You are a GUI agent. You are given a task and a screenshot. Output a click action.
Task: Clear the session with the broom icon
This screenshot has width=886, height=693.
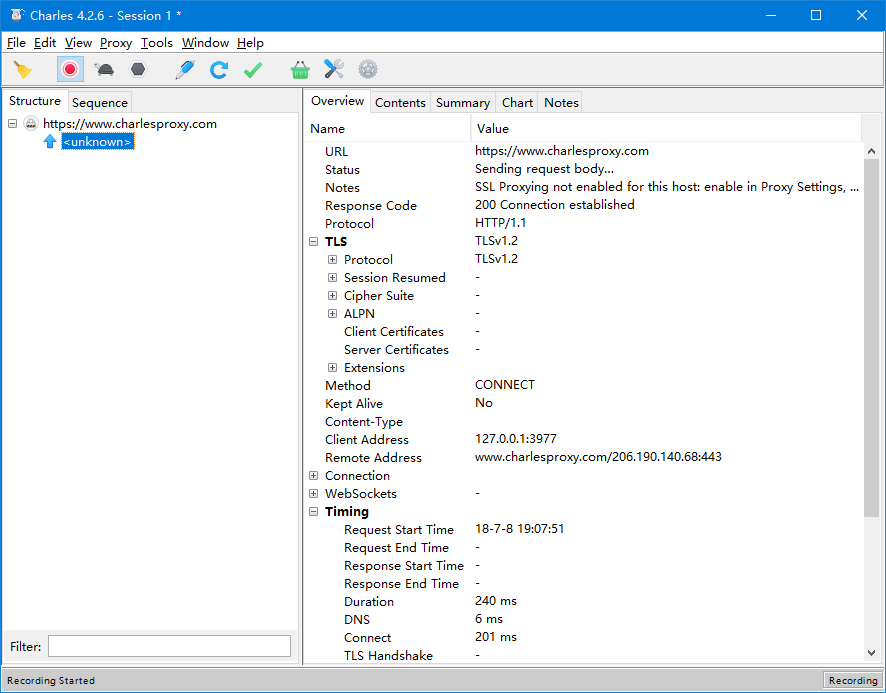23,70
